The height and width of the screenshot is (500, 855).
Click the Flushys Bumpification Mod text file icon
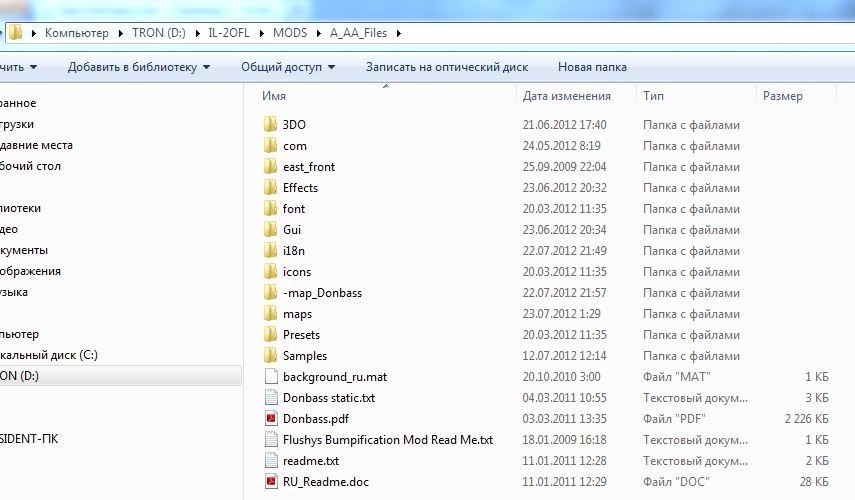(x=271, y=439)
